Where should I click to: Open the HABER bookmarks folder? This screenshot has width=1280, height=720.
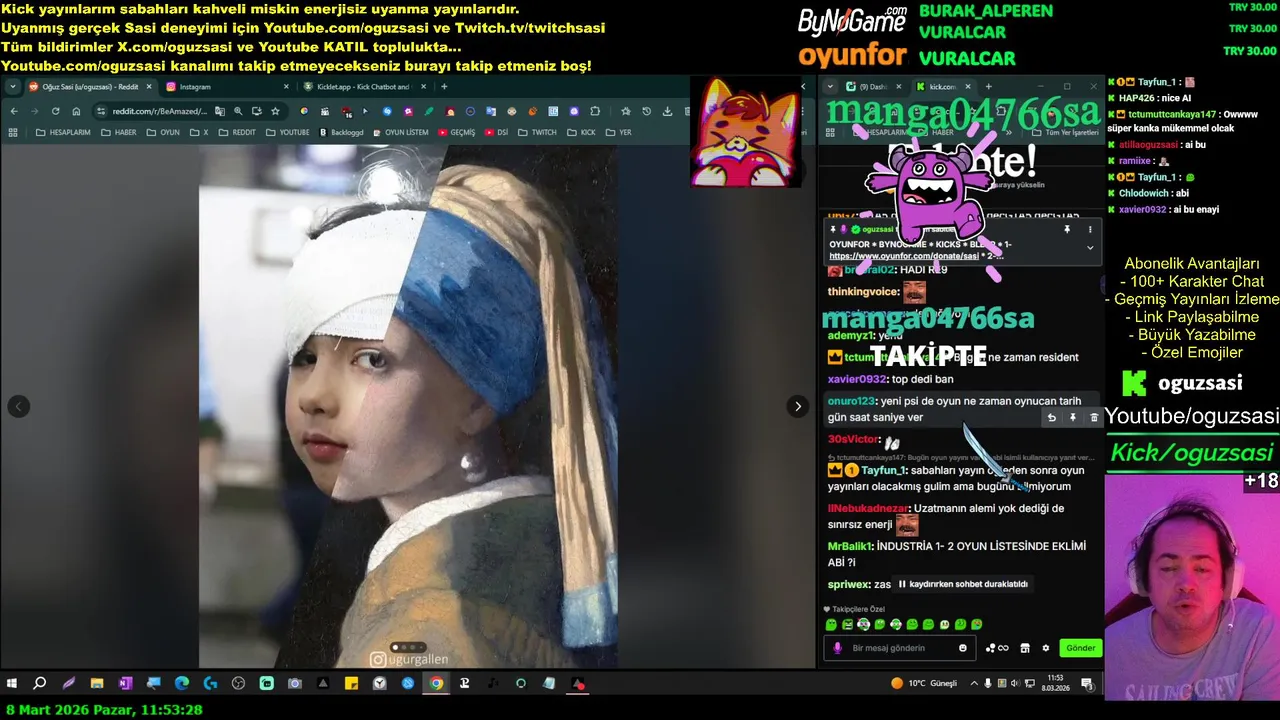119,132
